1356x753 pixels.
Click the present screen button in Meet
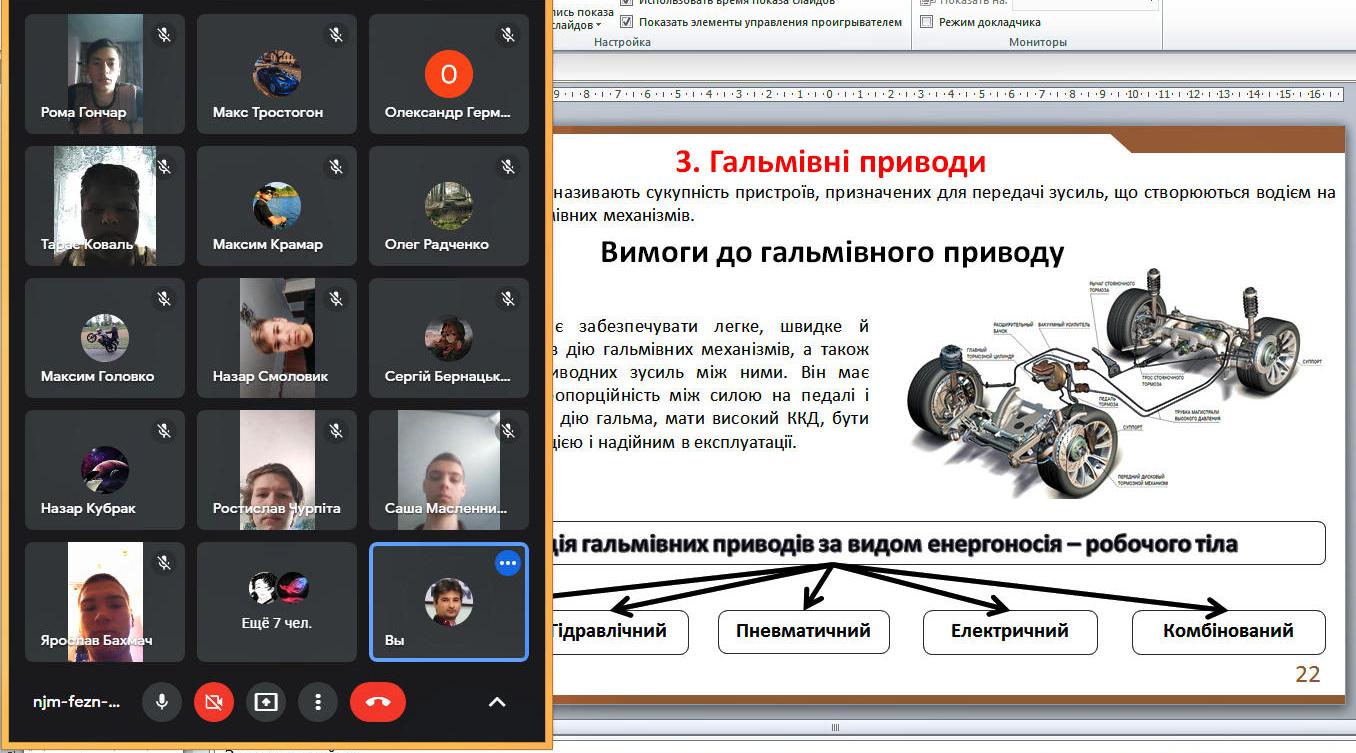tap(266, 702)
